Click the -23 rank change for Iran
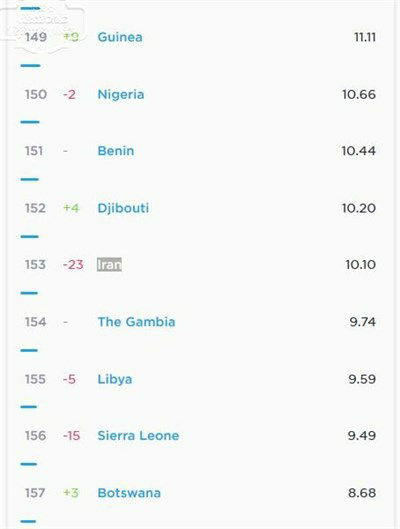This screenshot has width=400, height=529. click(73, 264)
